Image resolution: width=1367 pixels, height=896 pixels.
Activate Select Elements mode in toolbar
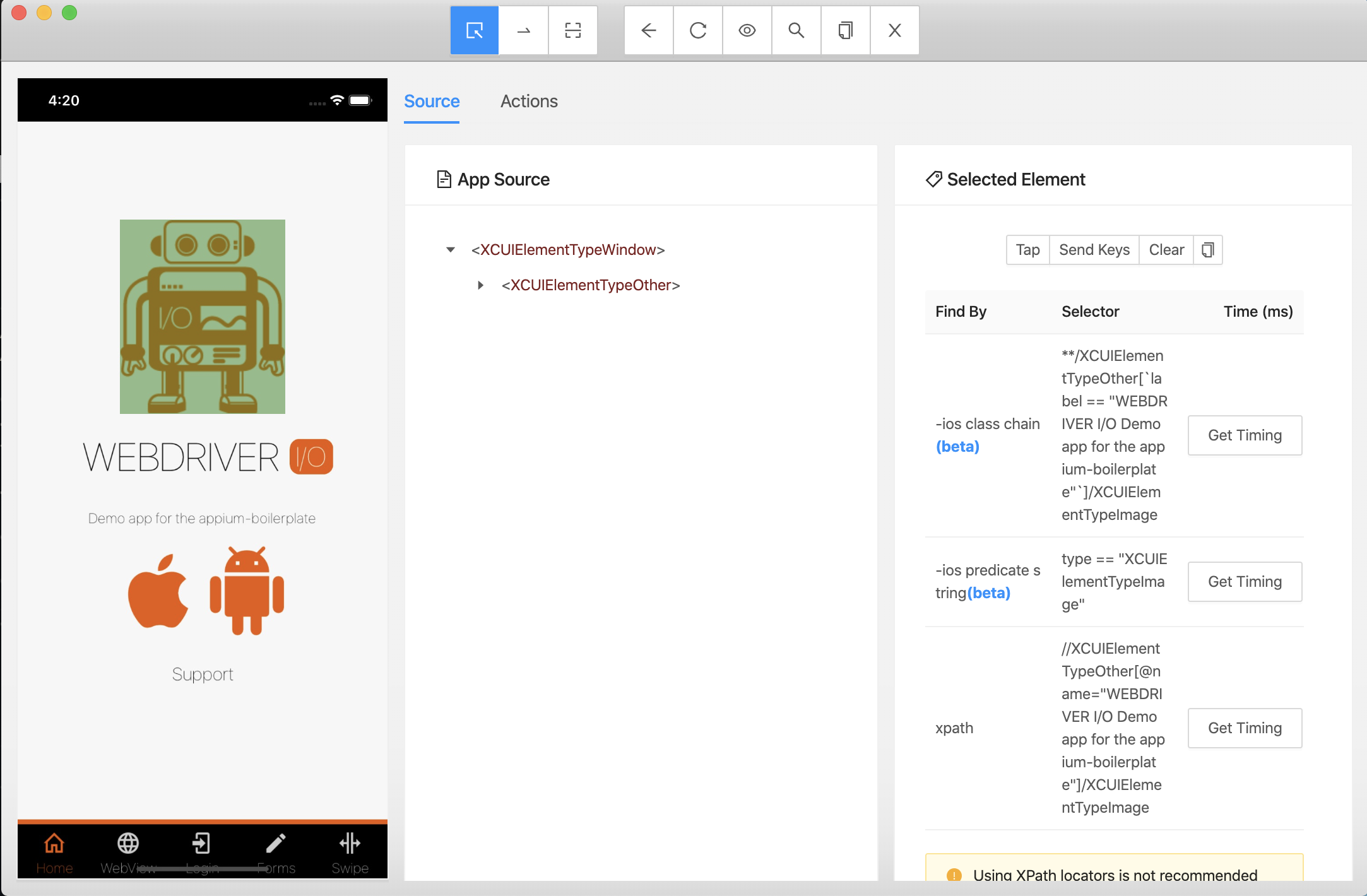[474, 30]
